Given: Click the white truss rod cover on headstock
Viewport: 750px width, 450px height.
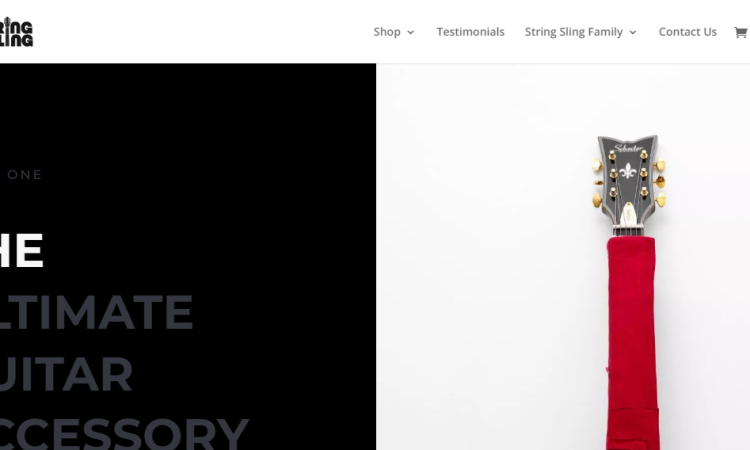Looking at the screenshot, I should click(628, 214).
